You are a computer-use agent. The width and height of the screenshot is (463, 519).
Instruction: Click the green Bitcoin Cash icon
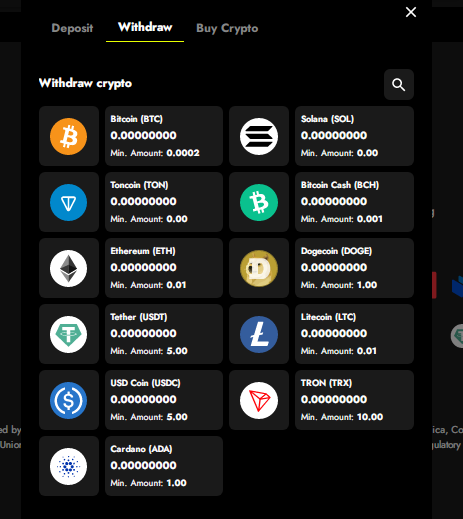(259, 202)
